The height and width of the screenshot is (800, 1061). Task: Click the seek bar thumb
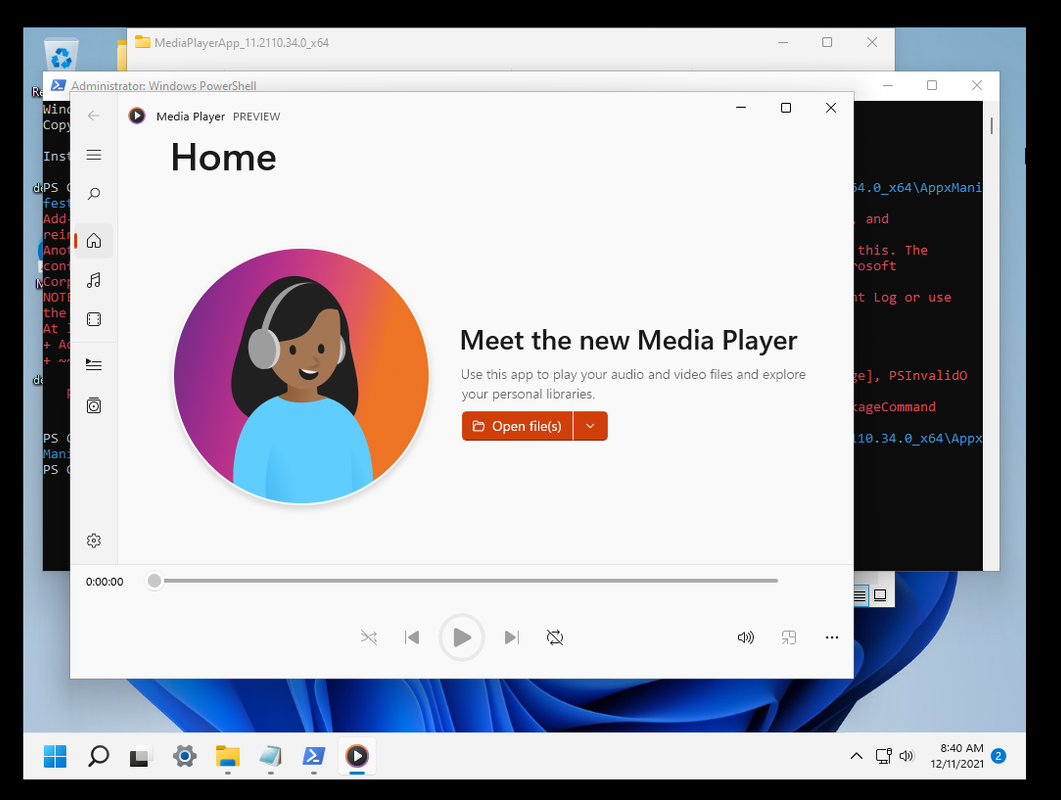[154, 581]
